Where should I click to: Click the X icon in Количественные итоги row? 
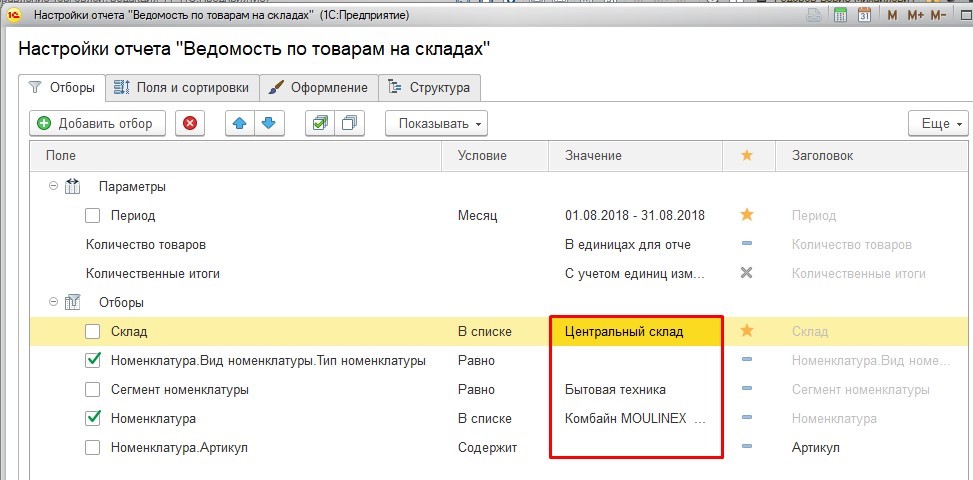[x=746, y=273]
